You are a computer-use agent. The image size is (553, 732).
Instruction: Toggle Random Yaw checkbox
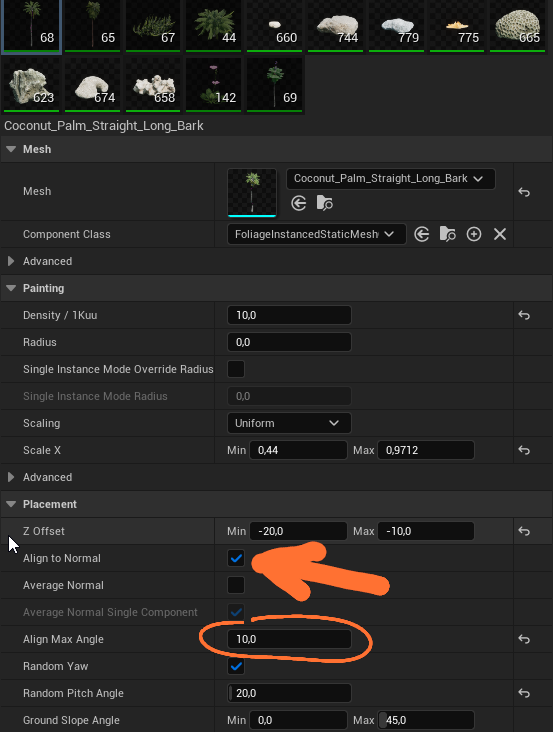pyautogui.click(x=236, y=666)
